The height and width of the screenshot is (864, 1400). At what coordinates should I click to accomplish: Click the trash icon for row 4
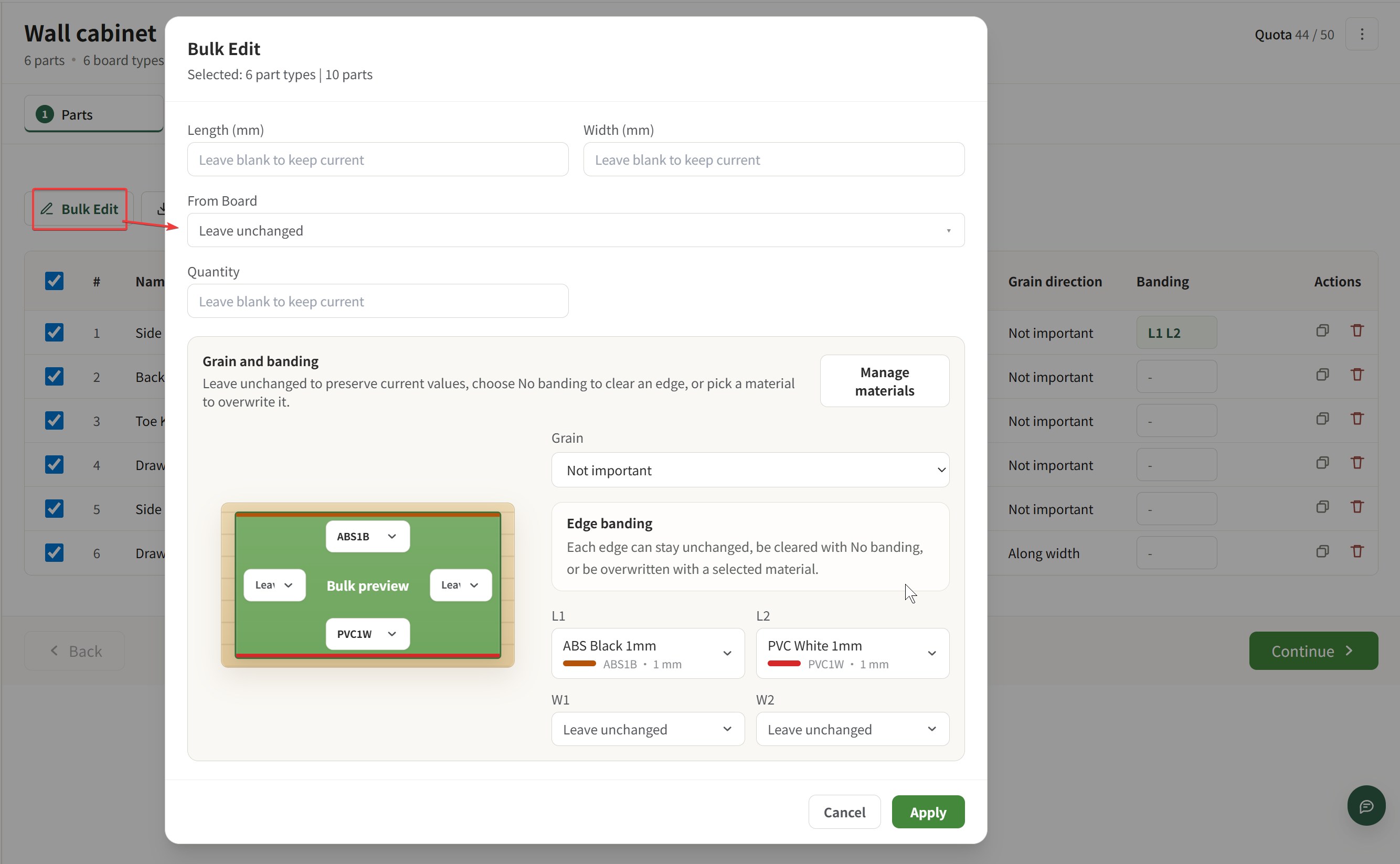1356,463
